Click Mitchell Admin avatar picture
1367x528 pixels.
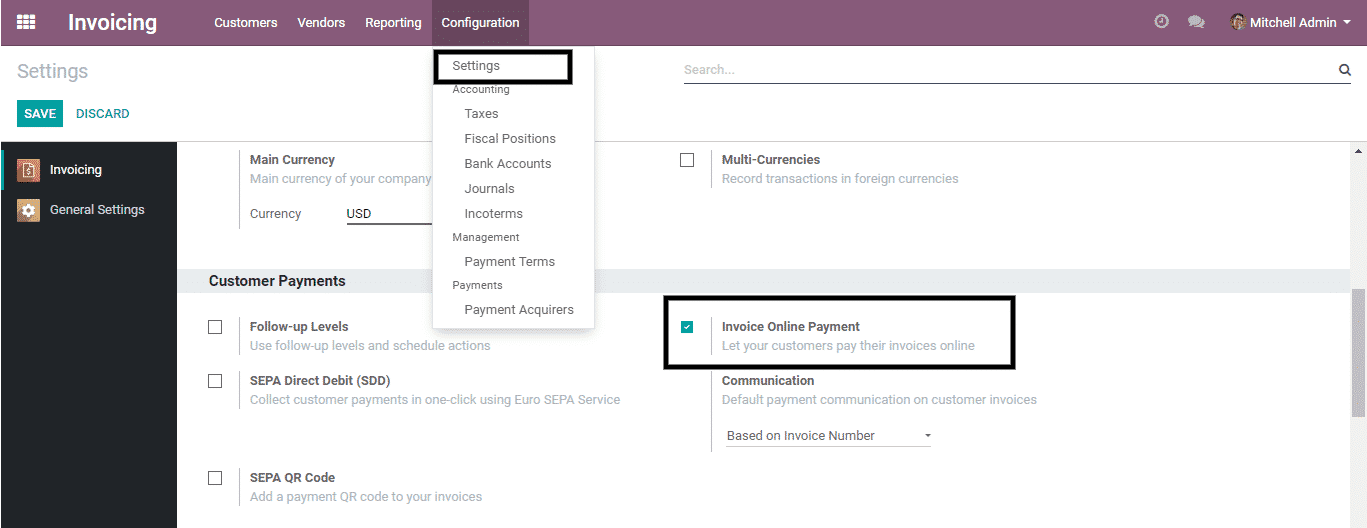1238,22
